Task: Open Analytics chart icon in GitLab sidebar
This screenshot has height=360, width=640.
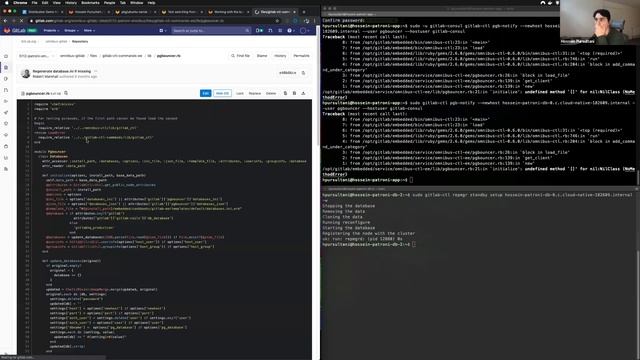Action: click(x=6, y=158)
